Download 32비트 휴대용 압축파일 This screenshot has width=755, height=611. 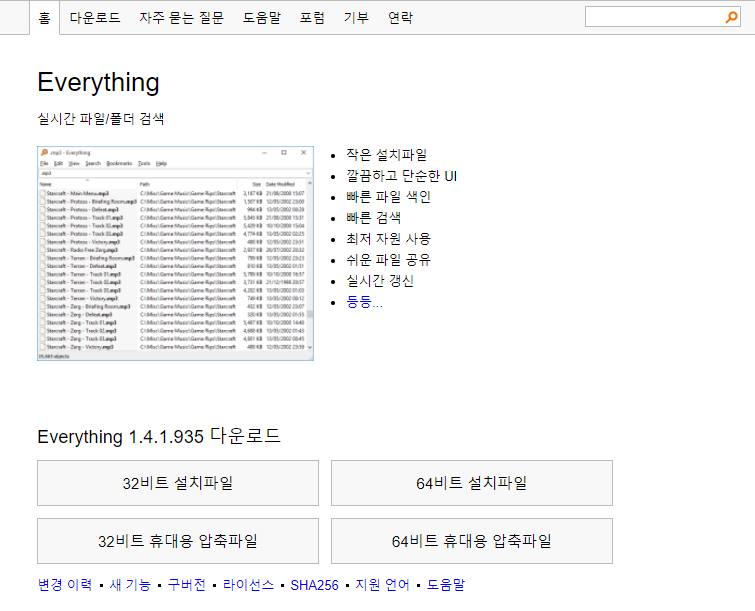tap(178, 541)
